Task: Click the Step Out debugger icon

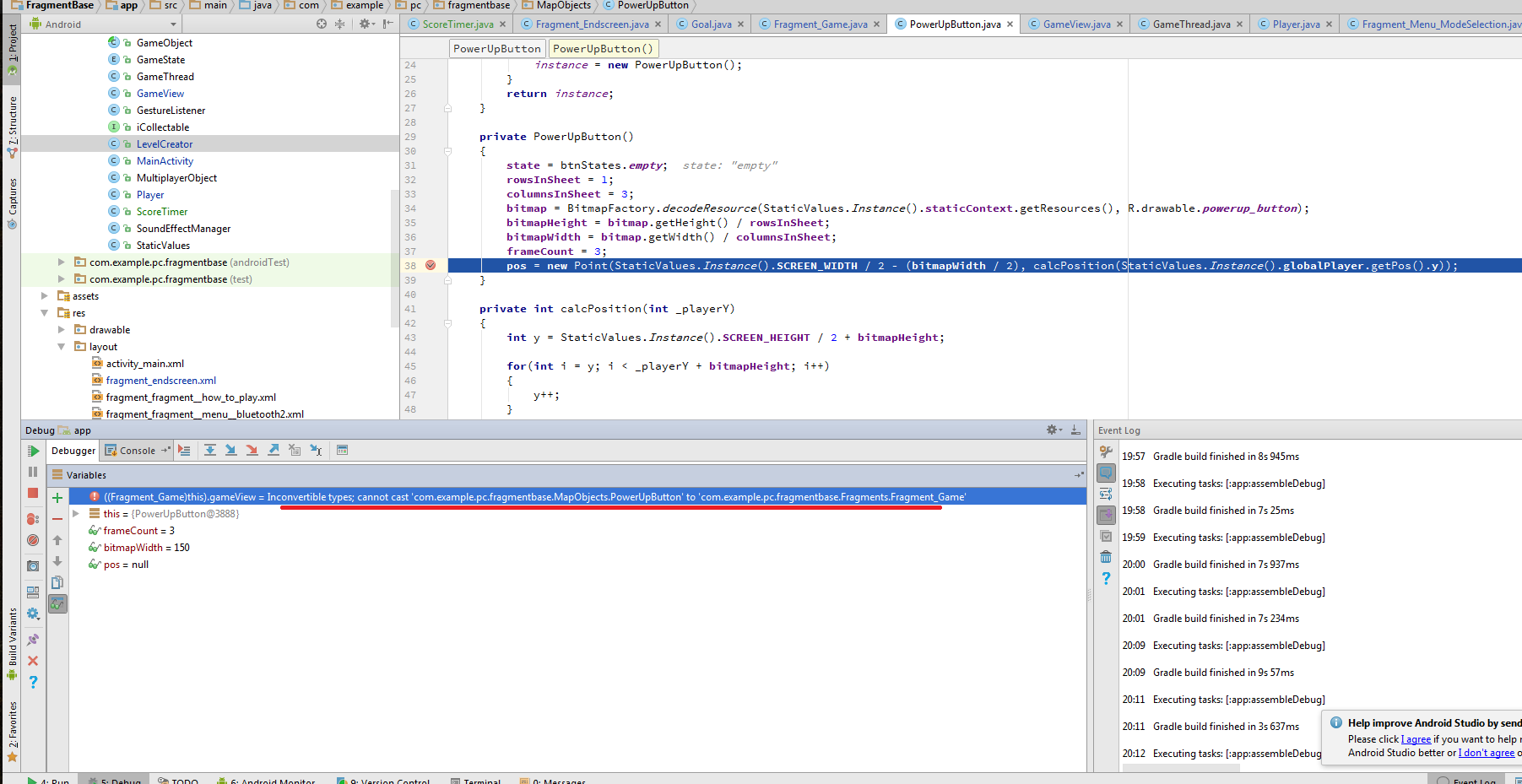Action: 274,451
